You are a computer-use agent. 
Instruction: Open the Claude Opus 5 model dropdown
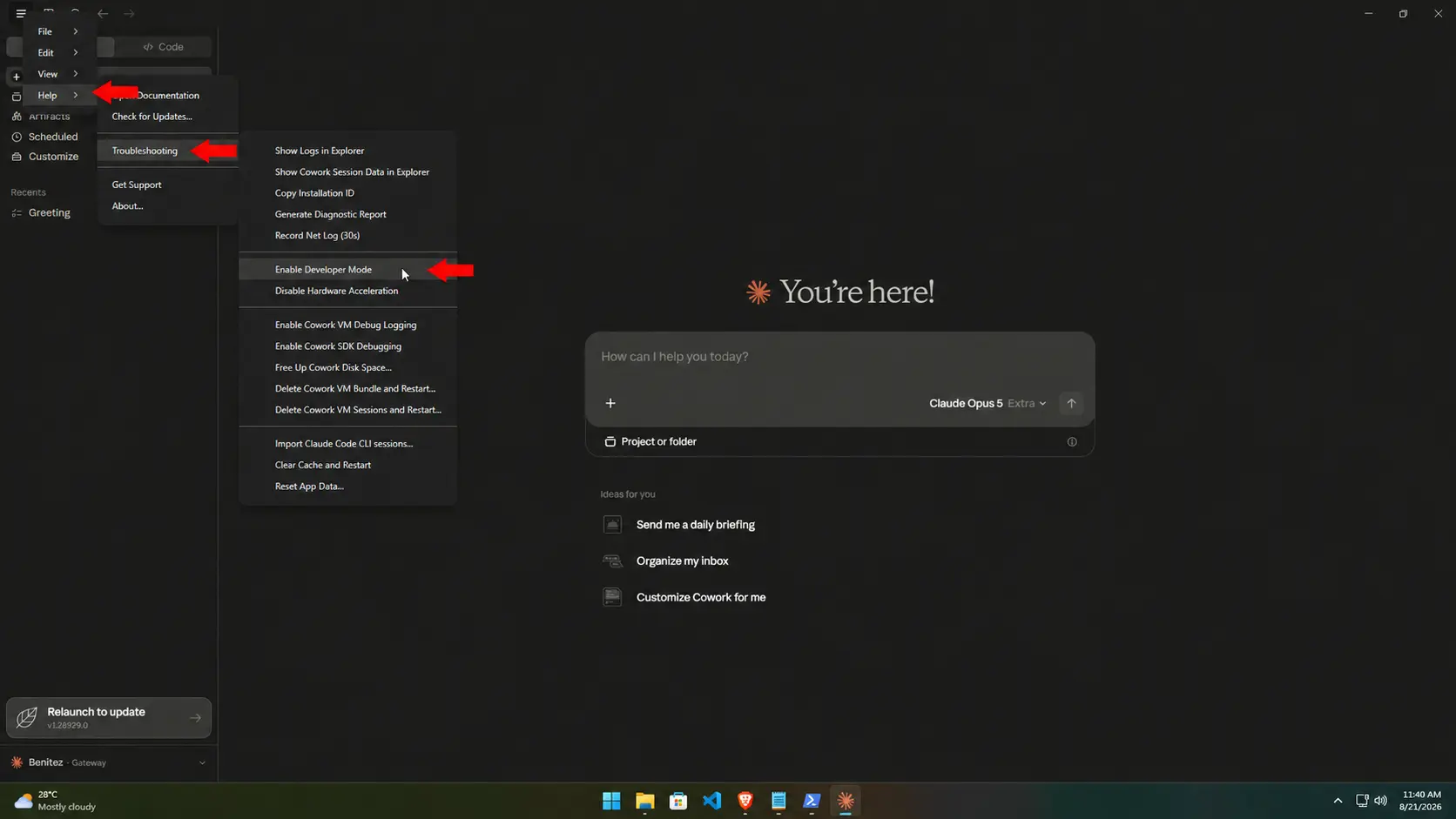[988, 404]
